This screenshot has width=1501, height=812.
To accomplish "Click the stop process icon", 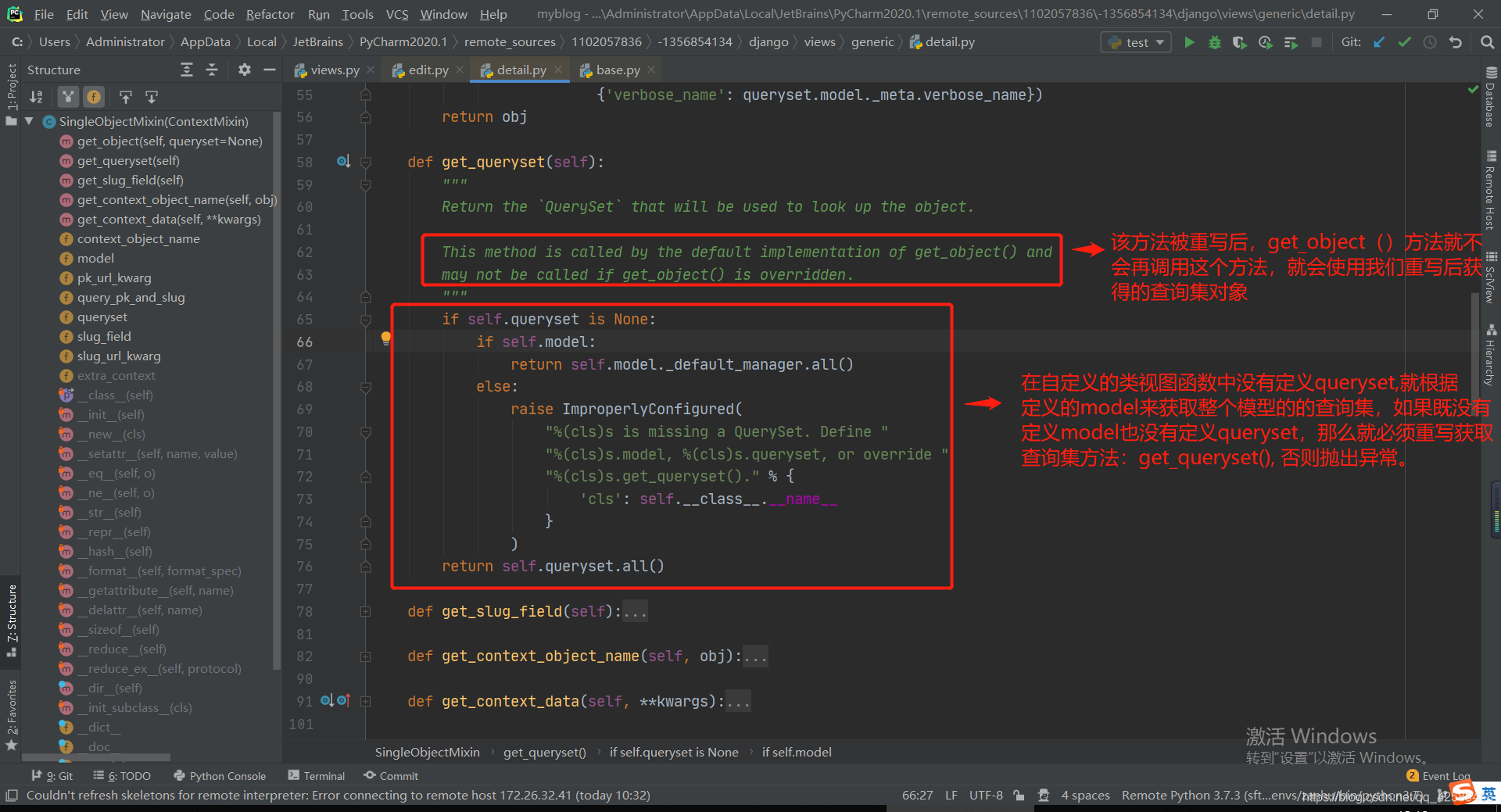I will (1317, 42).
